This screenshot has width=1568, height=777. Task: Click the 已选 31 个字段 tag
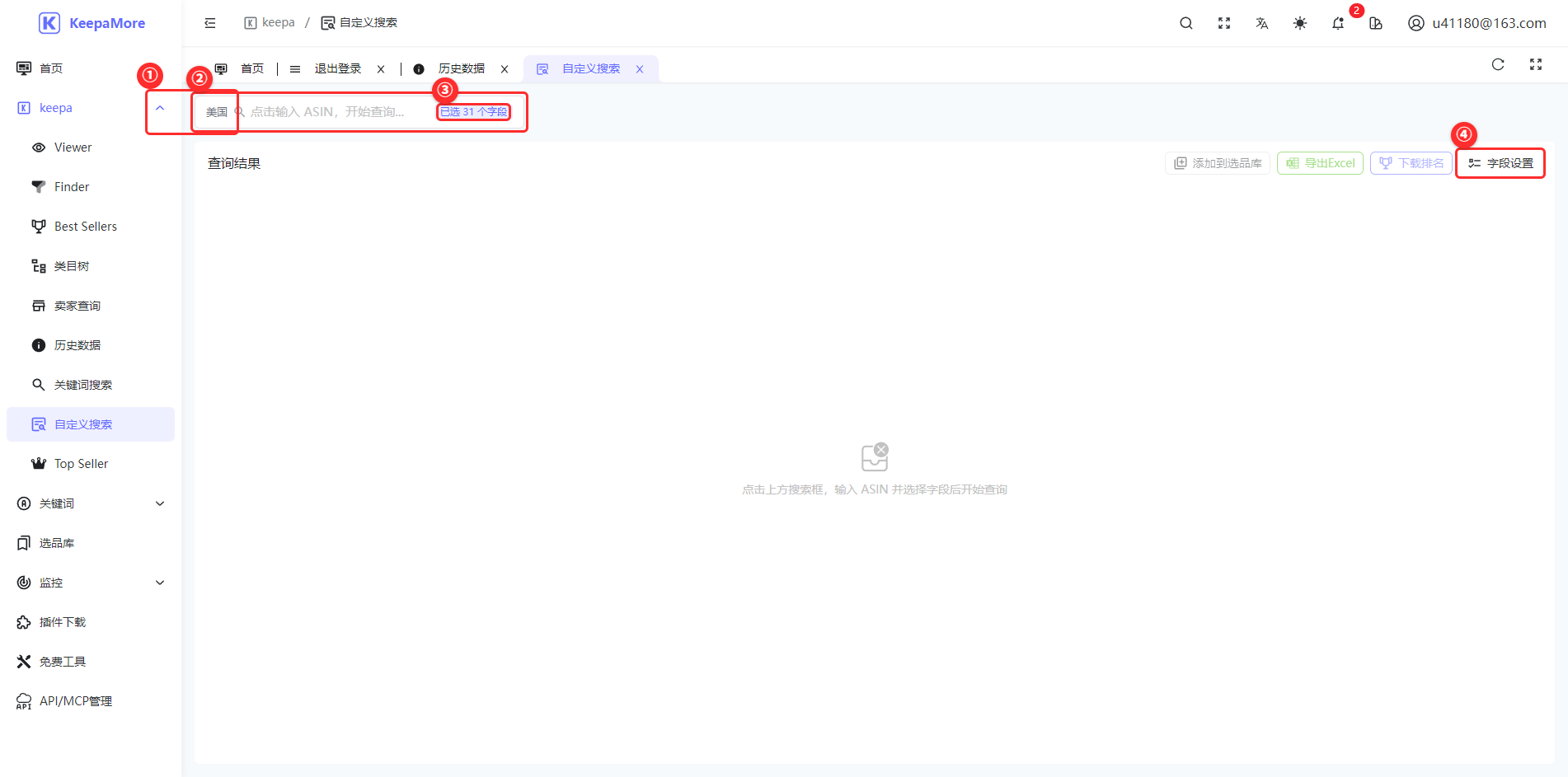474,112
